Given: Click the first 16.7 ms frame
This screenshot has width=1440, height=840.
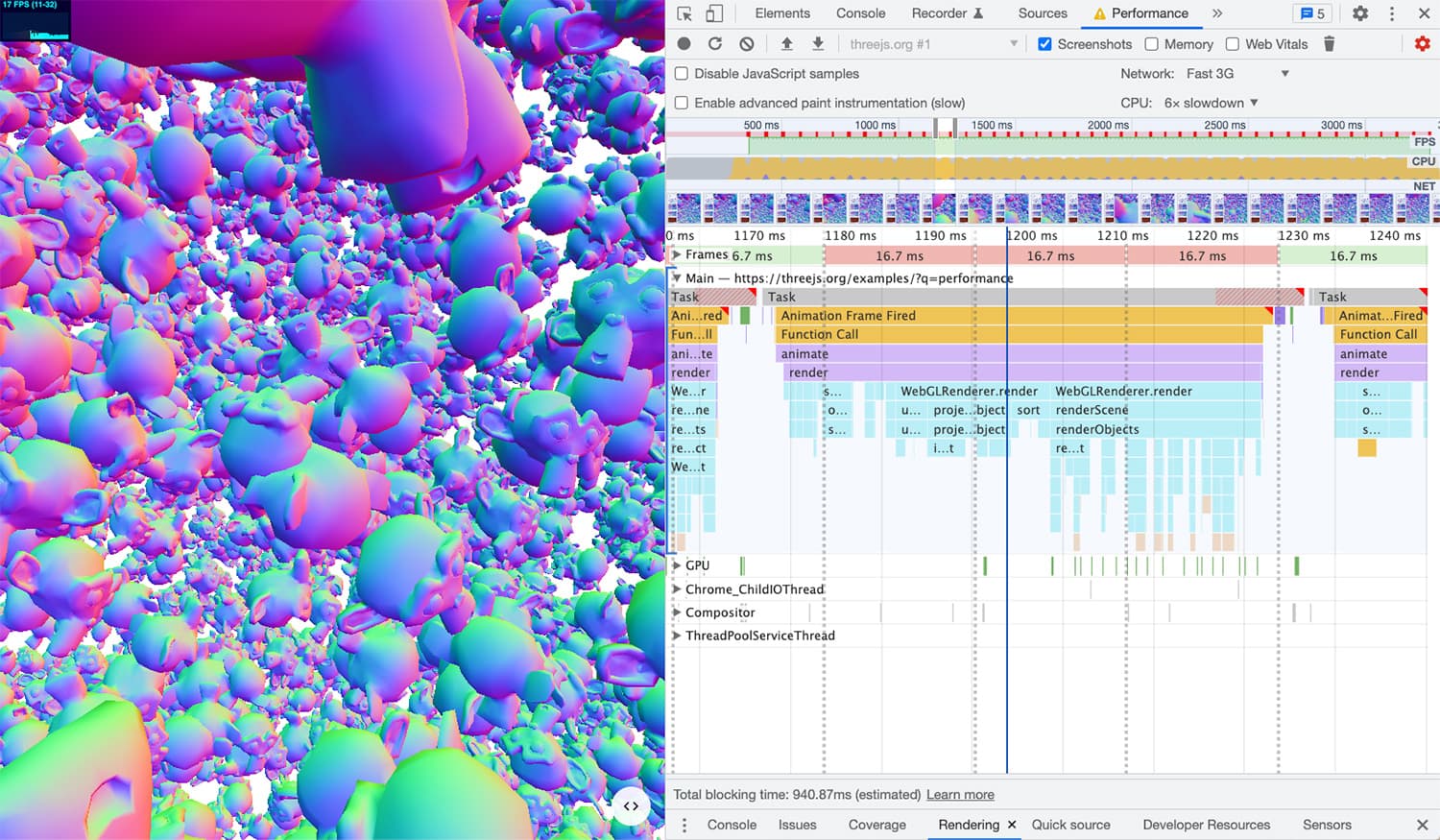Looking at the screenshot, I should (x=900, y=255).
